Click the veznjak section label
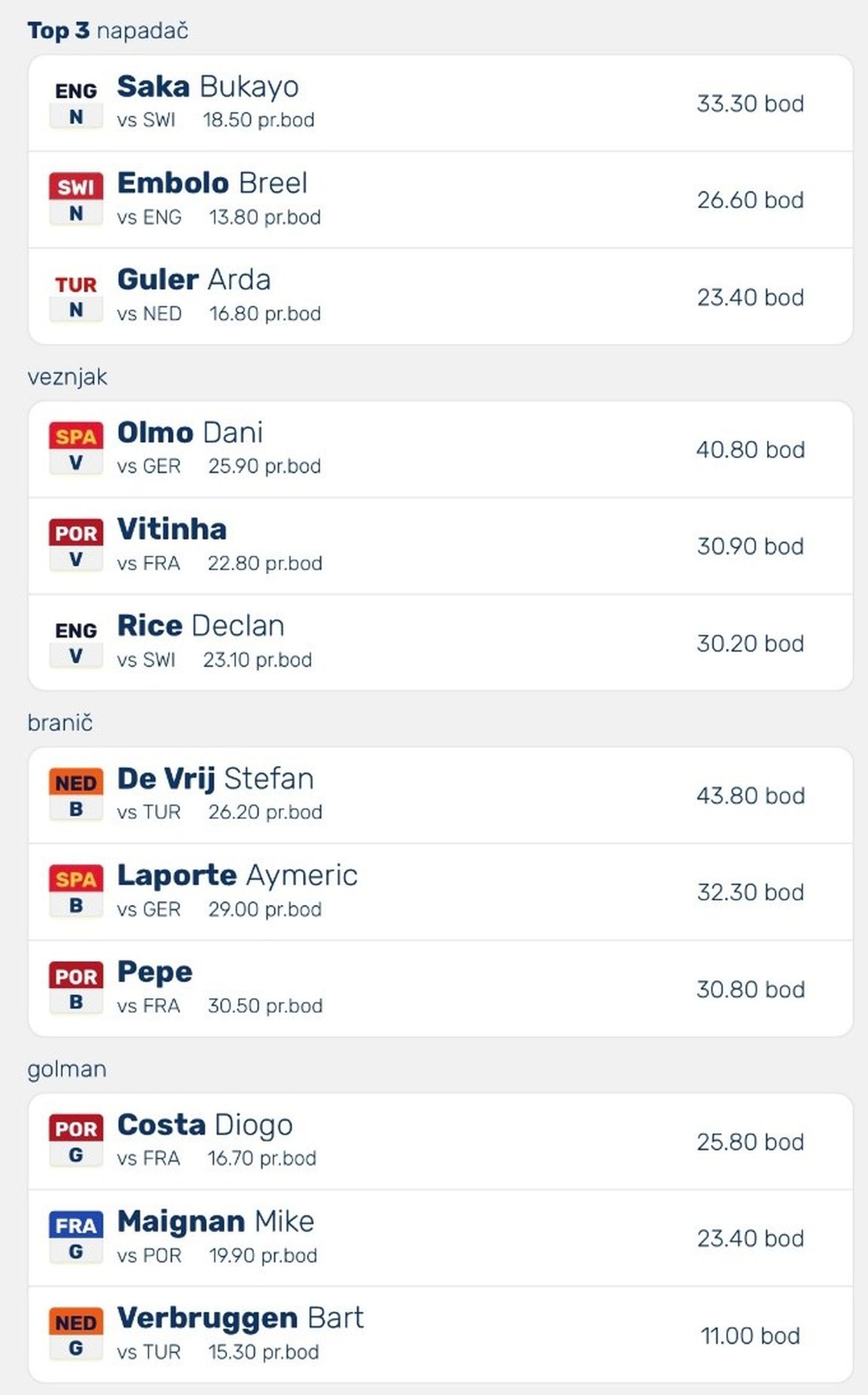Viewport: 868px width, 1395px height. pyautogui.click(x=67, y=377)
